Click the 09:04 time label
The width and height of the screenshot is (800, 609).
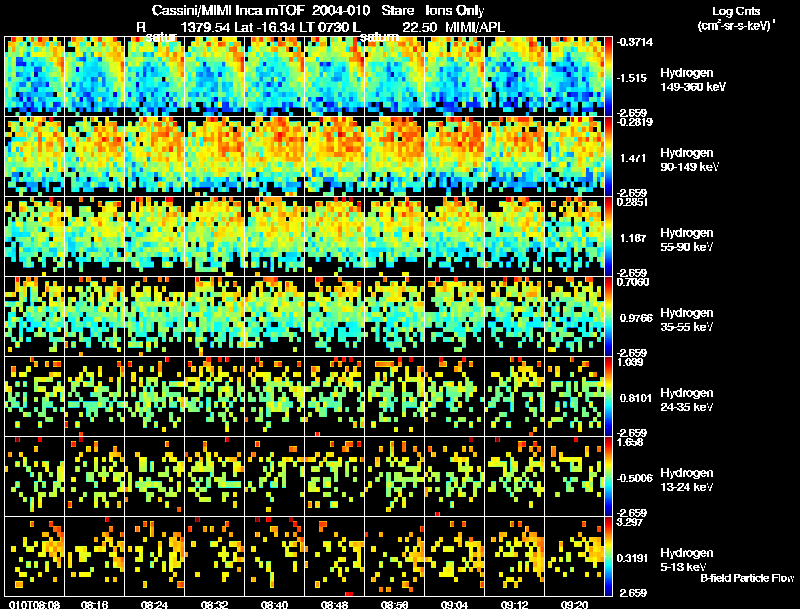click(x=454, y=604)
